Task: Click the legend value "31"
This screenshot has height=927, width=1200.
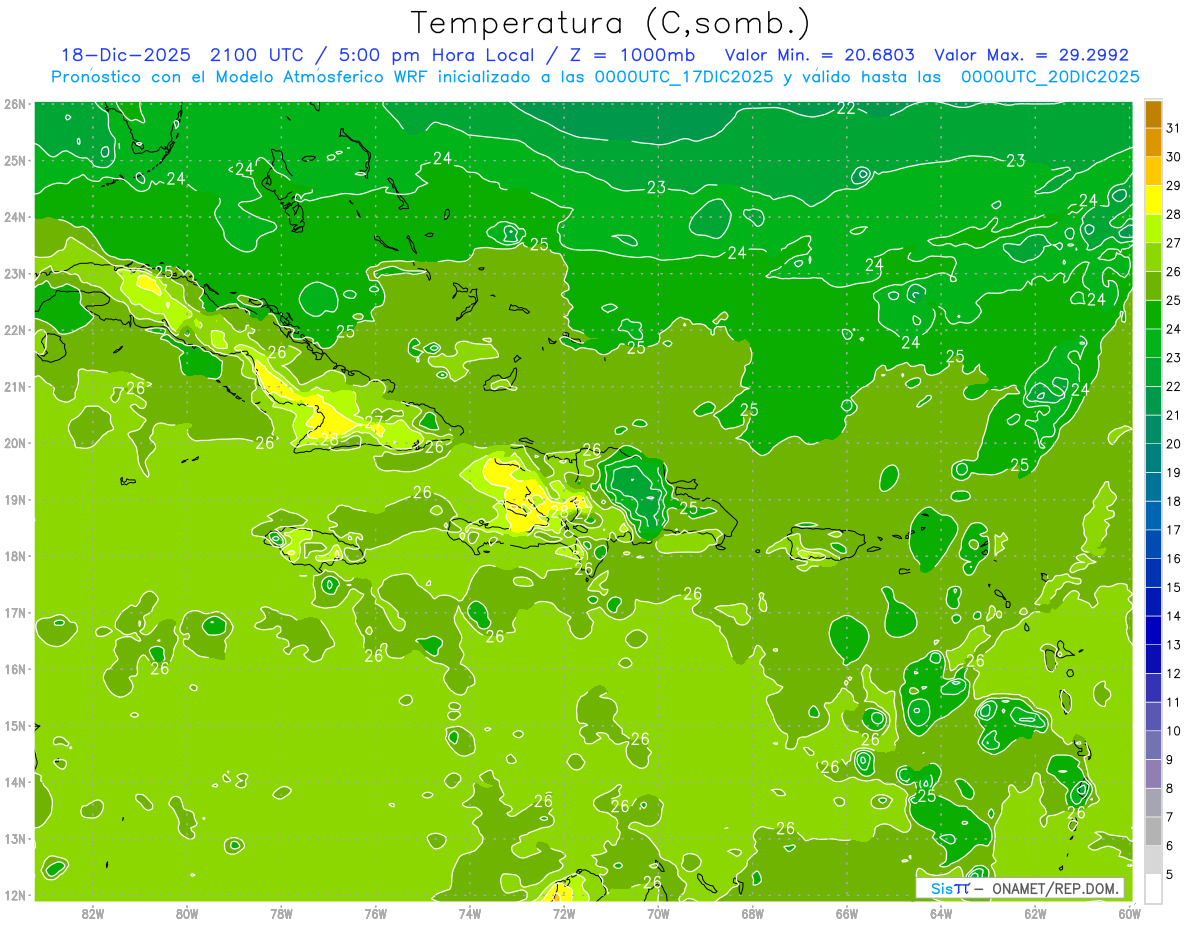Action: [1173, 128]
